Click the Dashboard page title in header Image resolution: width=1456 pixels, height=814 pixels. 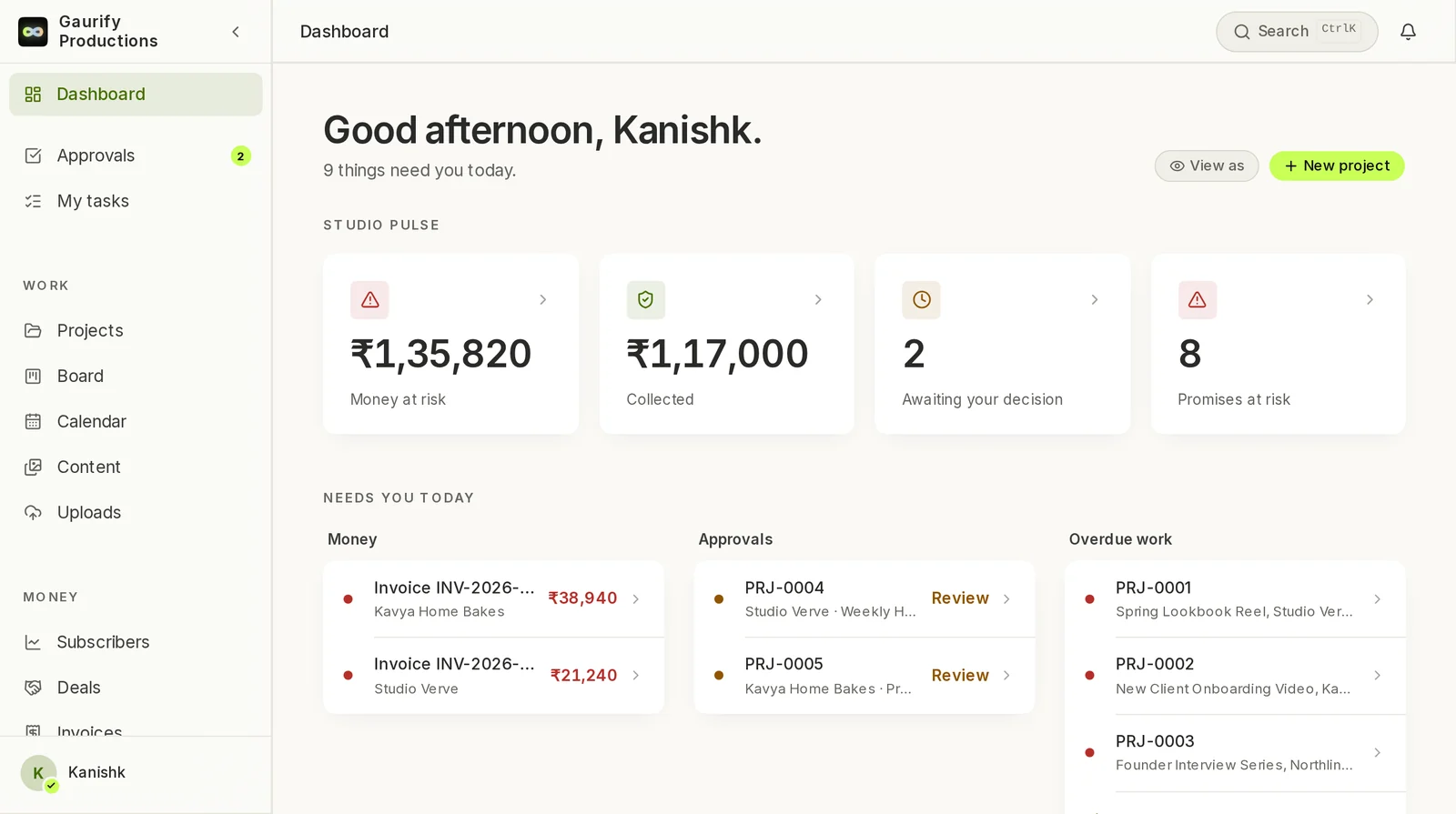point(344,32)
